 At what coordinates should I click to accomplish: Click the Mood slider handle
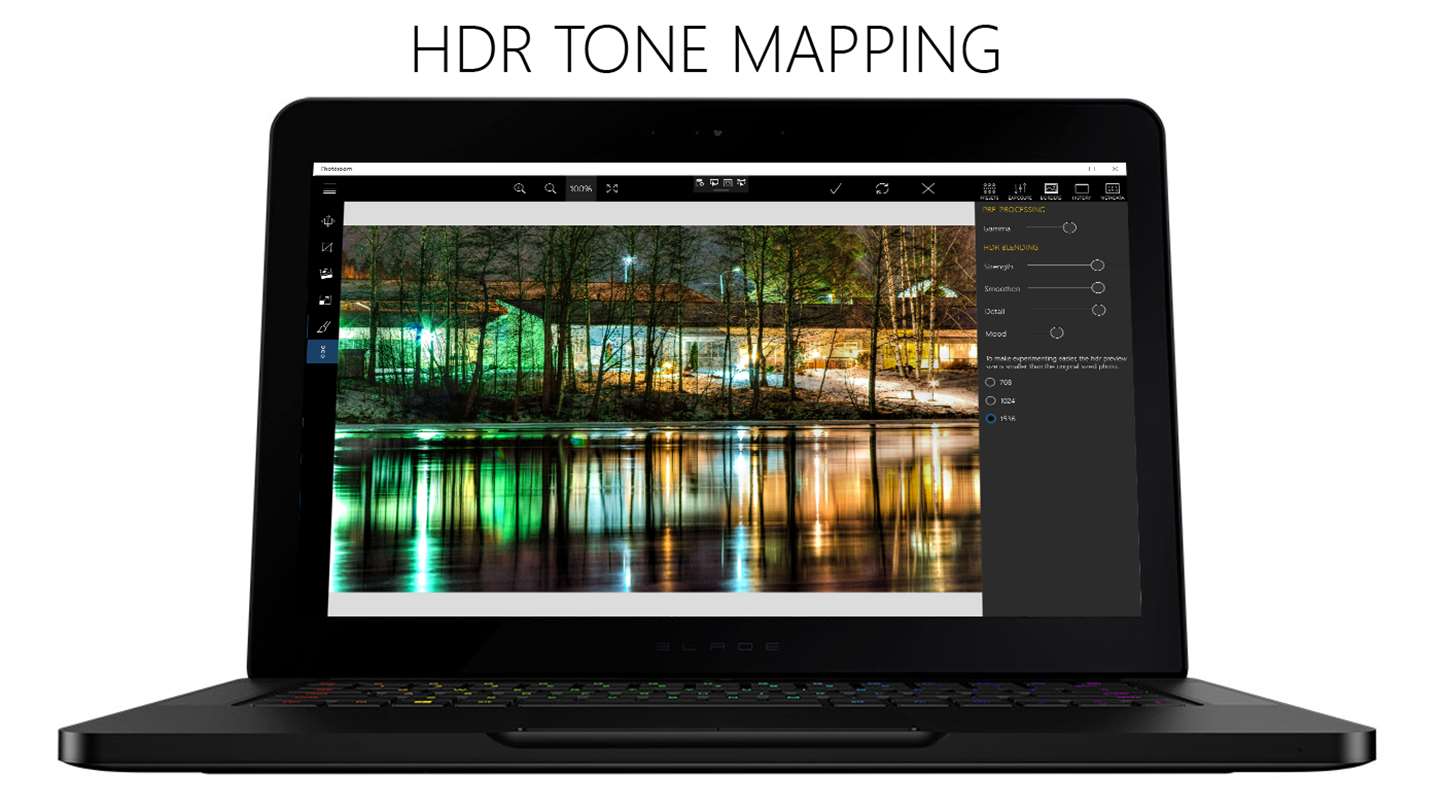coord(1056,332)
